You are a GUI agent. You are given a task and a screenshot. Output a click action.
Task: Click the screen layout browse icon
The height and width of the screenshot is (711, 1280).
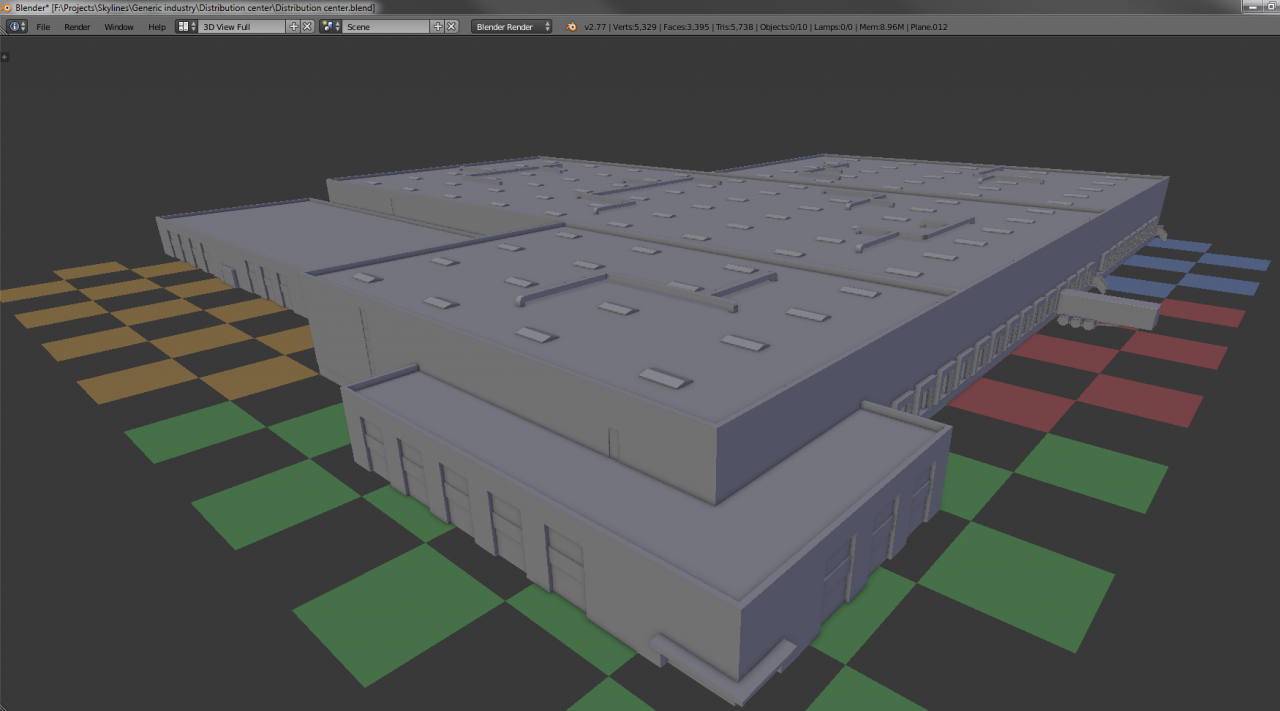[x=187, y=27]
